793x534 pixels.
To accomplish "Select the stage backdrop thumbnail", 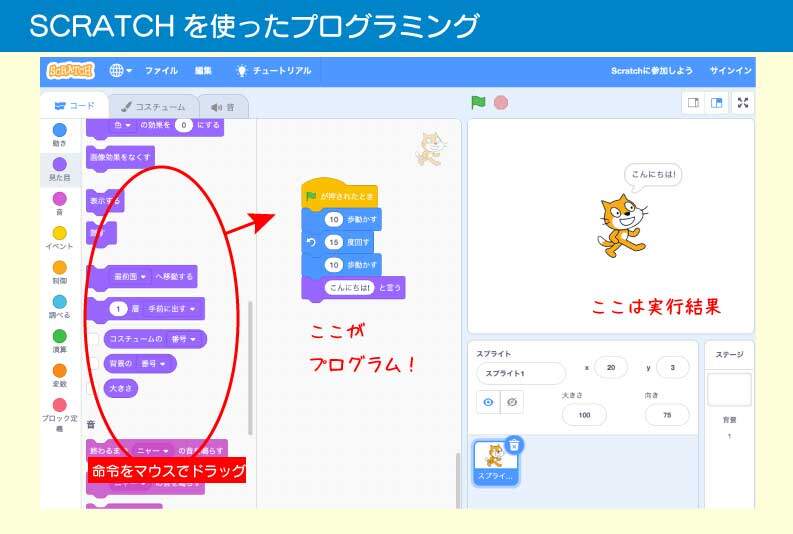I will click(729, 390).
